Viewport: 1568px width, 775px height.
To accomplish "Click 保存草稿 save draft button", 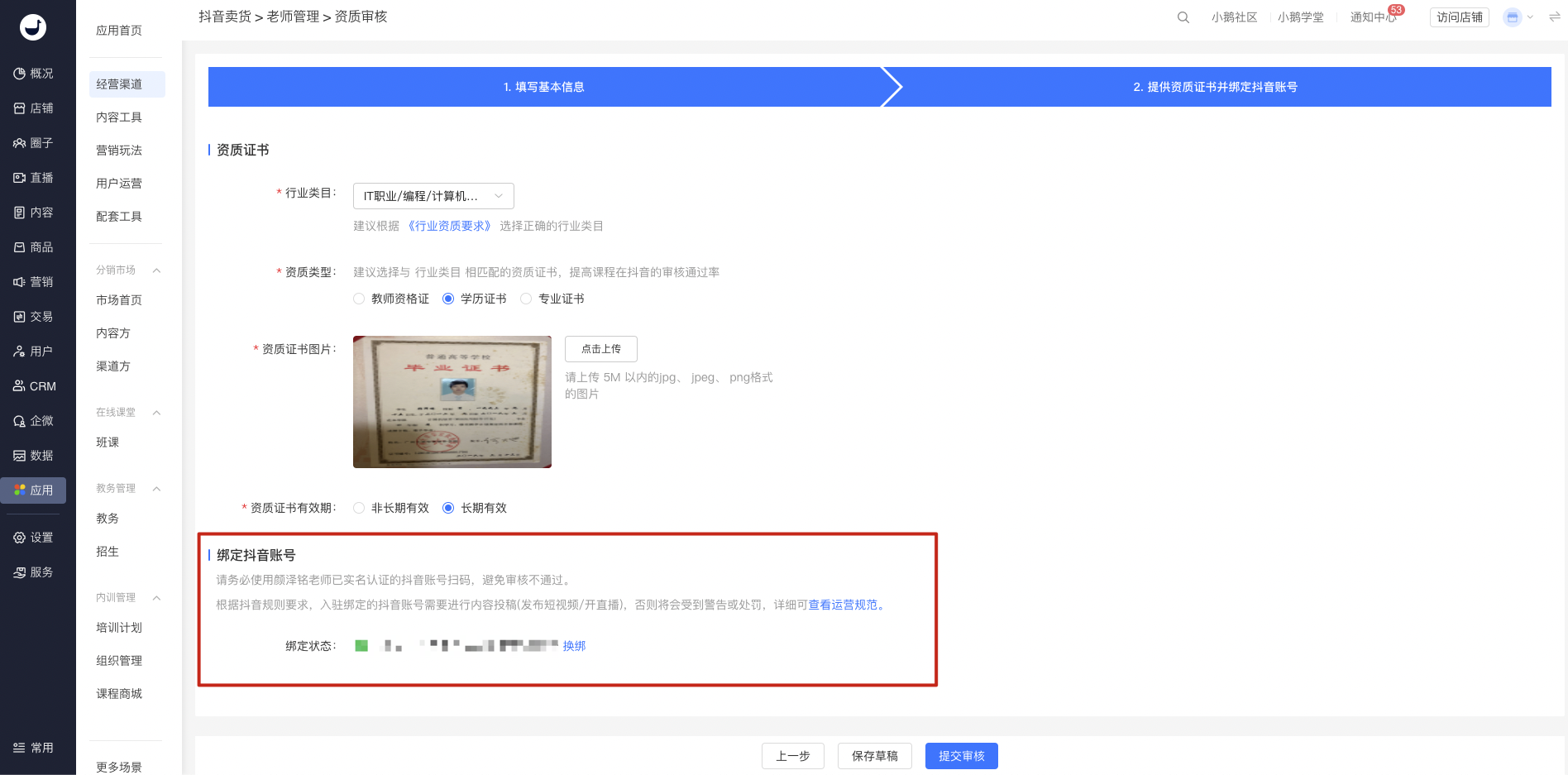I will (x=875, y=756).
